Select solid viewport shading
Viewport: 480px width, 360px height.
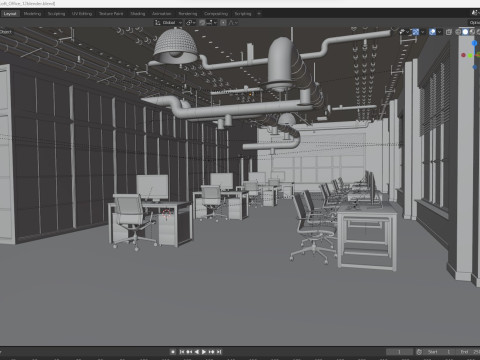pyautogui.click(x=465, y=32)
